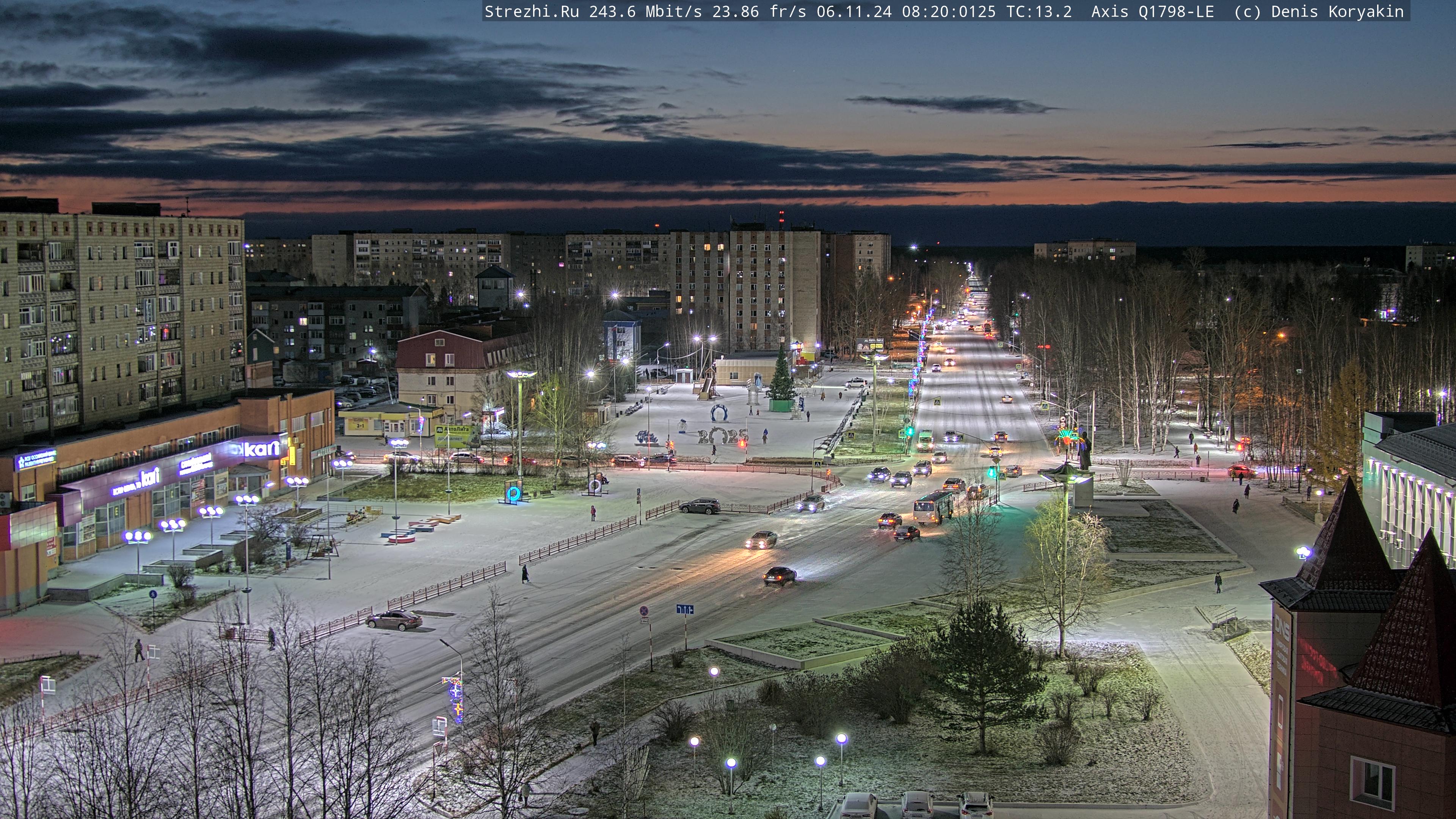1456x819 pixels.
Task: Select the "06.11.24" date stamp
Action: (854, 11)
